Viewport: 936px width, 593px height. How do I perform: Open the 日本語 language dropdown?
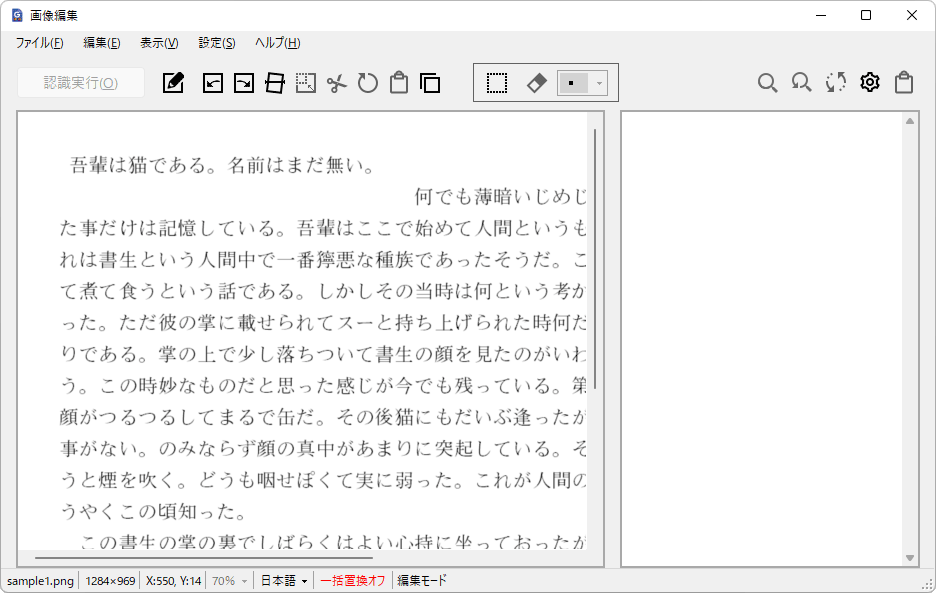284,580
